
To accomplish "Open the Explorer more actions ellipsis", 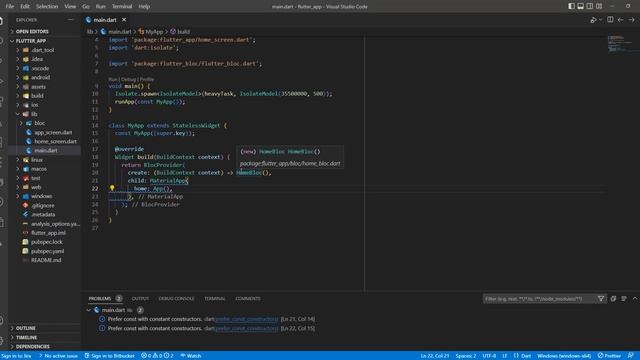I will (71, 20).
